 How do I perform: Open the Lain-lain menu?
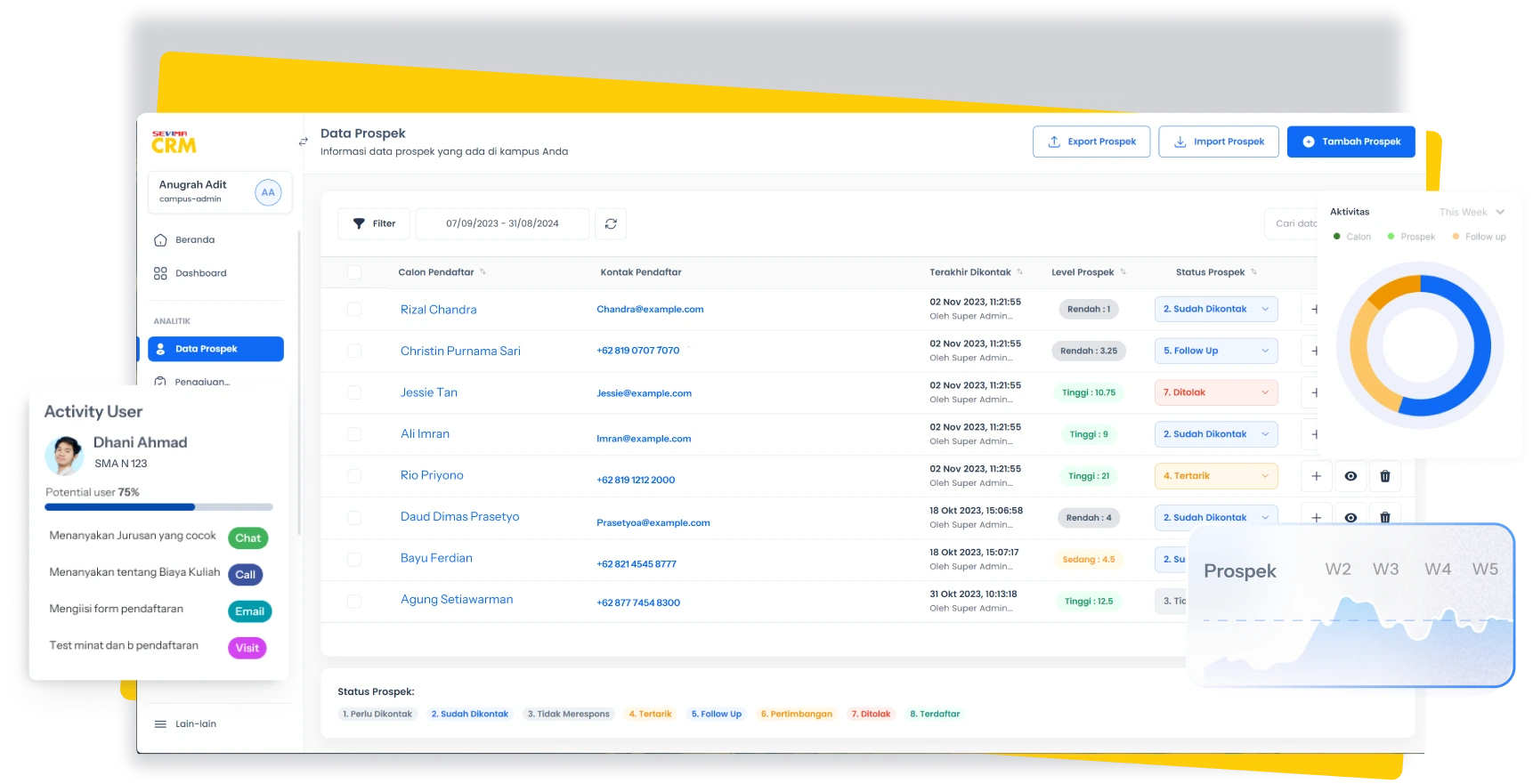tap(185, 724)
